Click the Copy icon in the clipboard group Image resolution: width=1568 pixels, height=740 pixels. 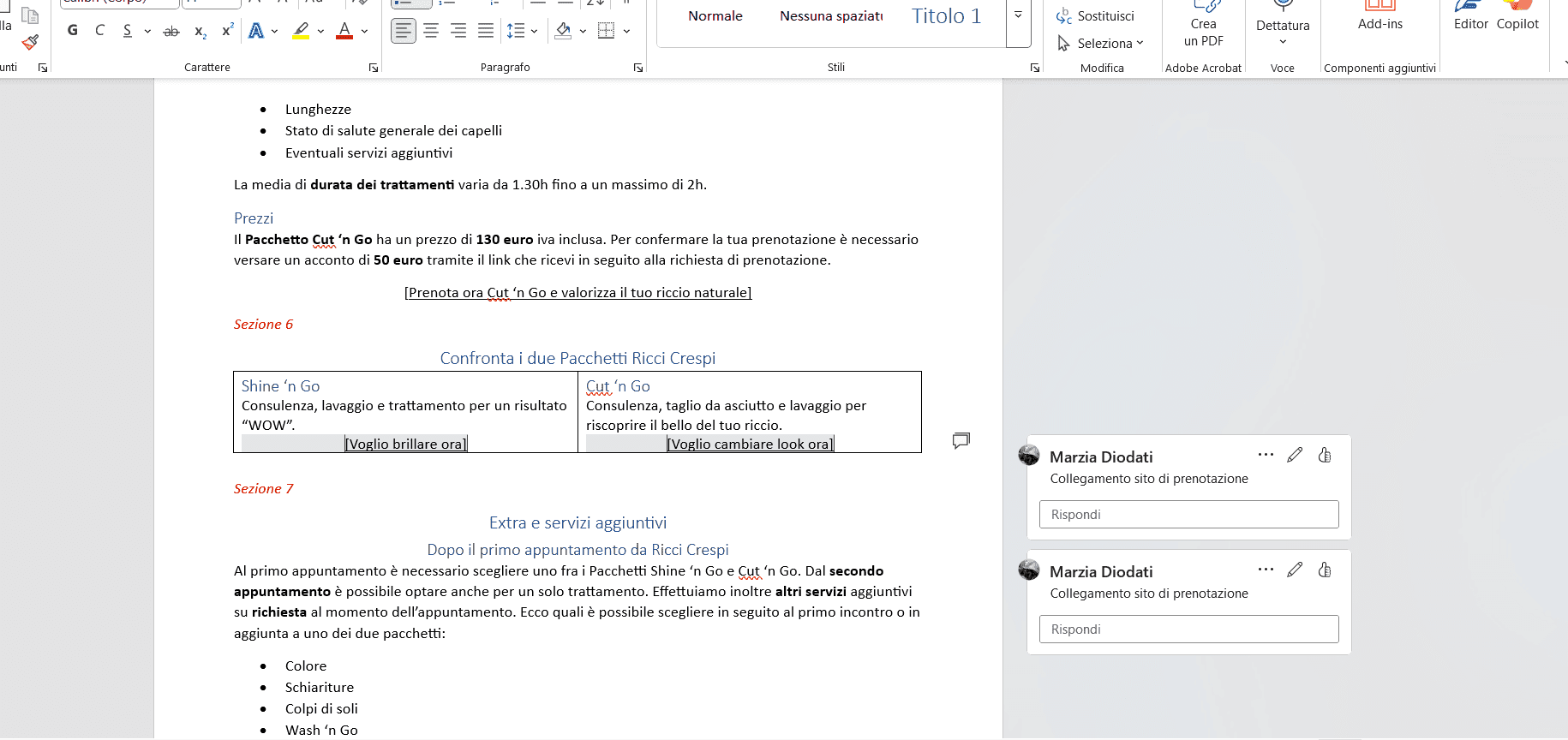click(x=30, y=15)
